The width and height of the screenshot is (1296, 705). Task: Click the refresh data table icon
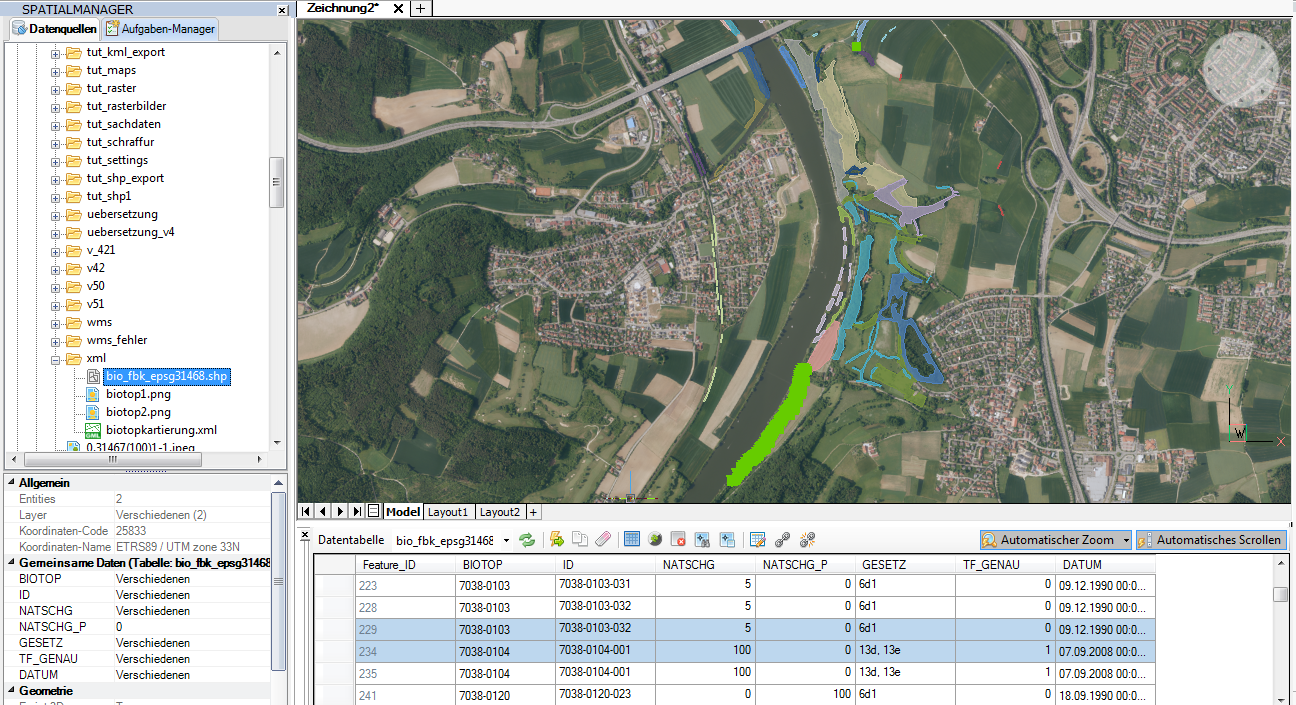[527, 539]
